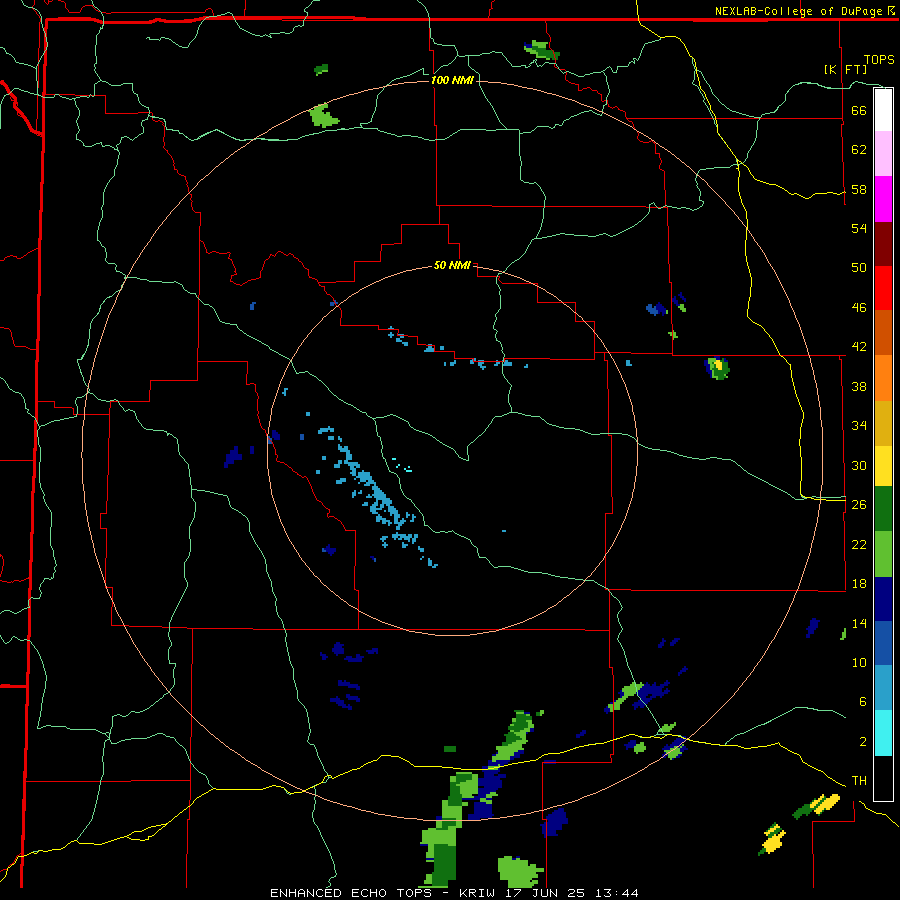Click the KRIW station identifier in caption
The width and height of the screenshot is (900, 900).
click(479, 893)
